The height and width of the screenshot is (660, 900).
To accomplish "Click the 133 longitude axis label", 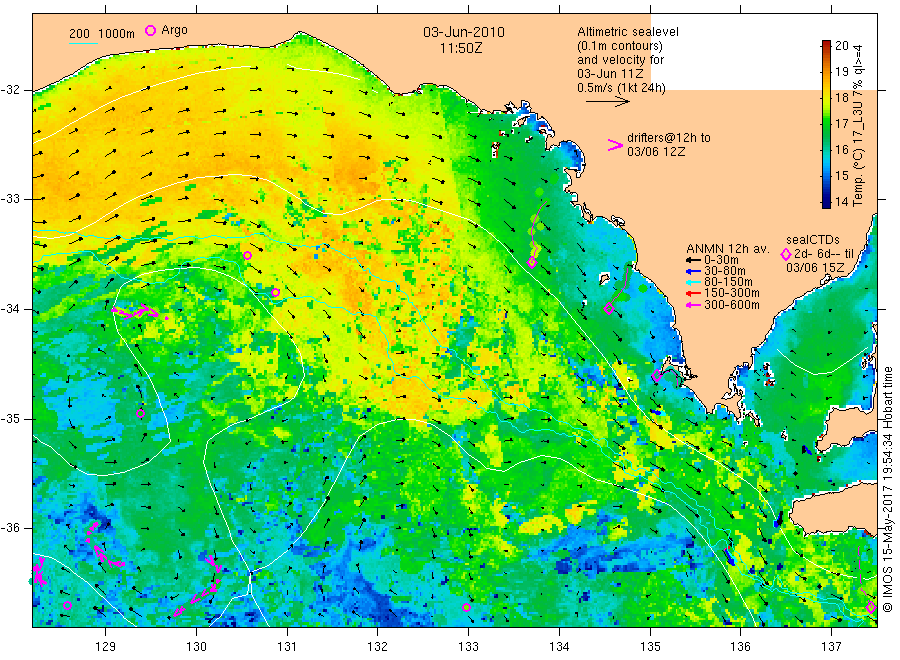I will click(468, 647).
